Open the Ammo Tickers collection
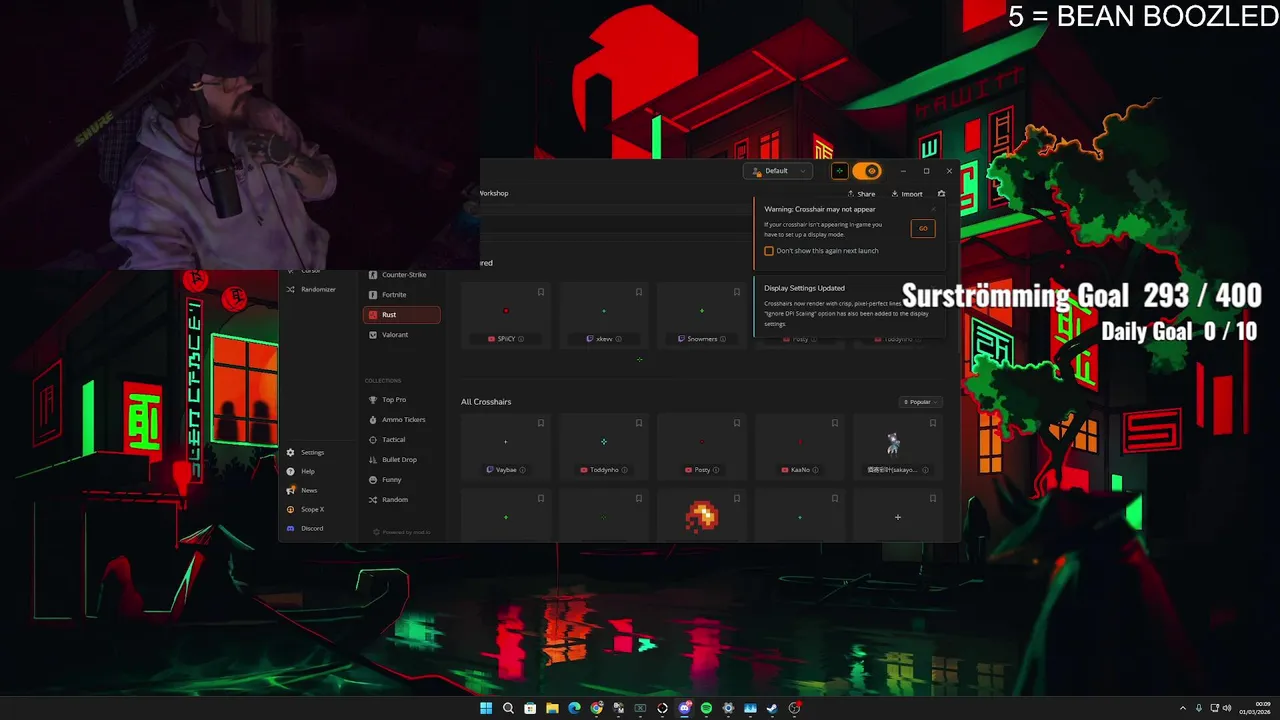 click(x=401, y=420)
